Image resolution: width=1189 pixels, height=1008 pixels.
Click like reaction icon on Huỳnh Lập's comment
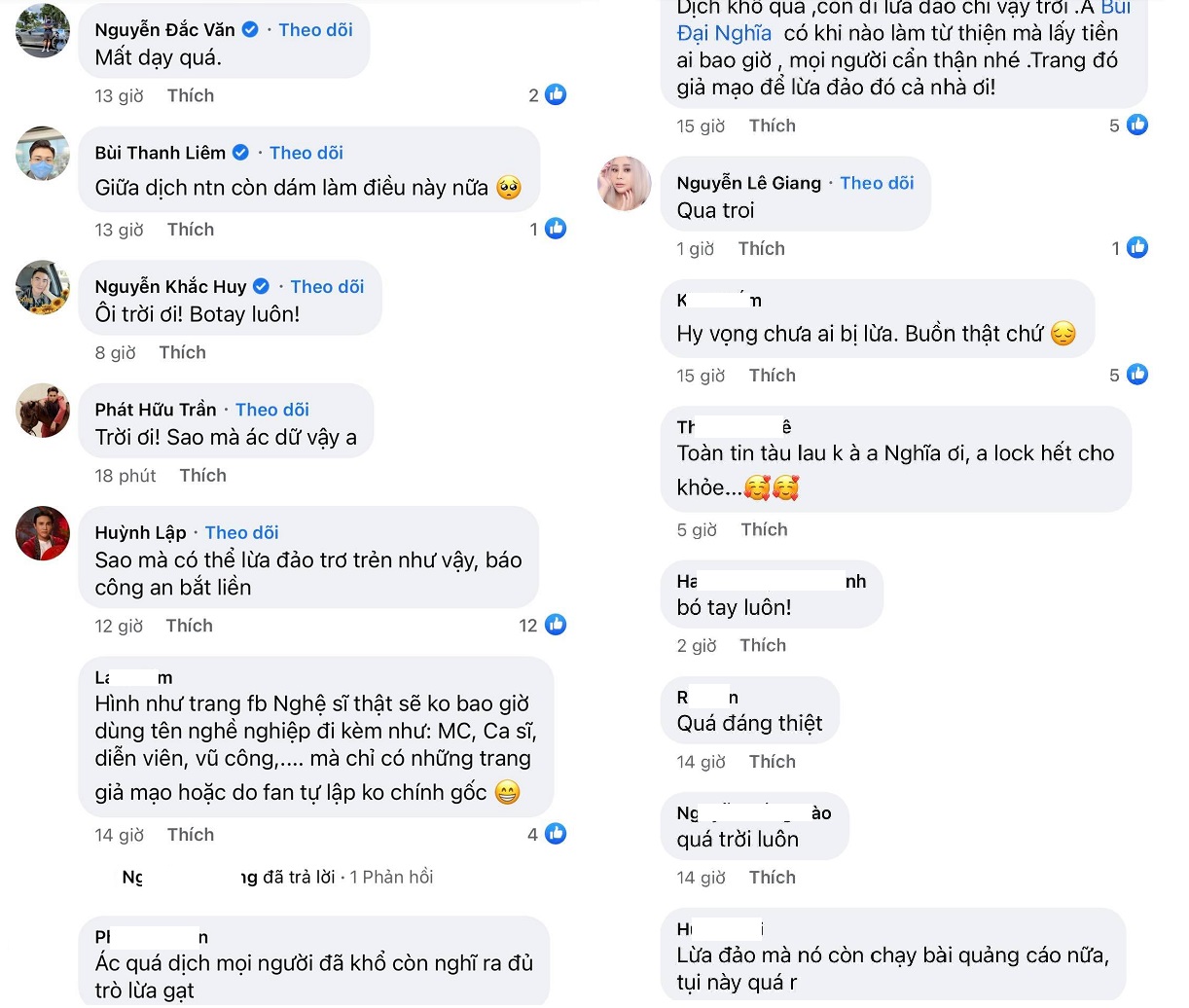(556, 625)
